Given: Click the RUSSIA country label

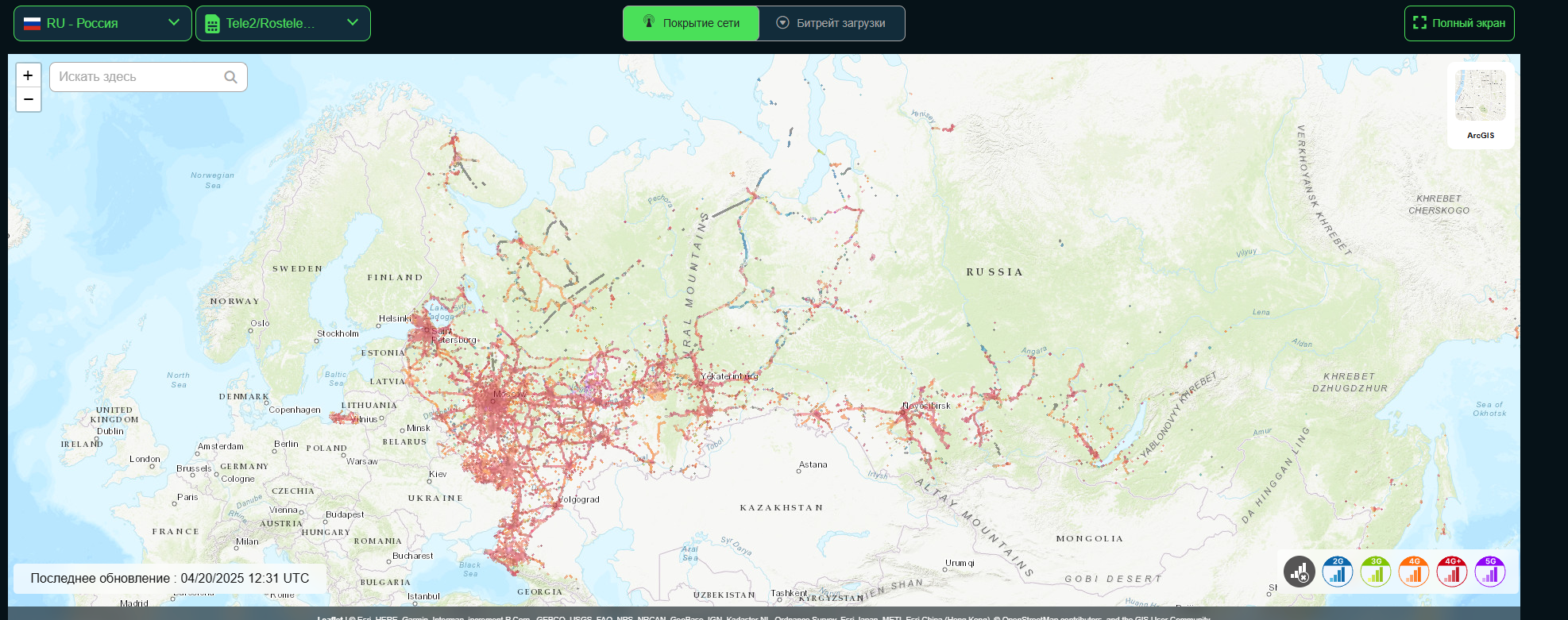Looking at the screenshot, I should [x=994, y=271].
